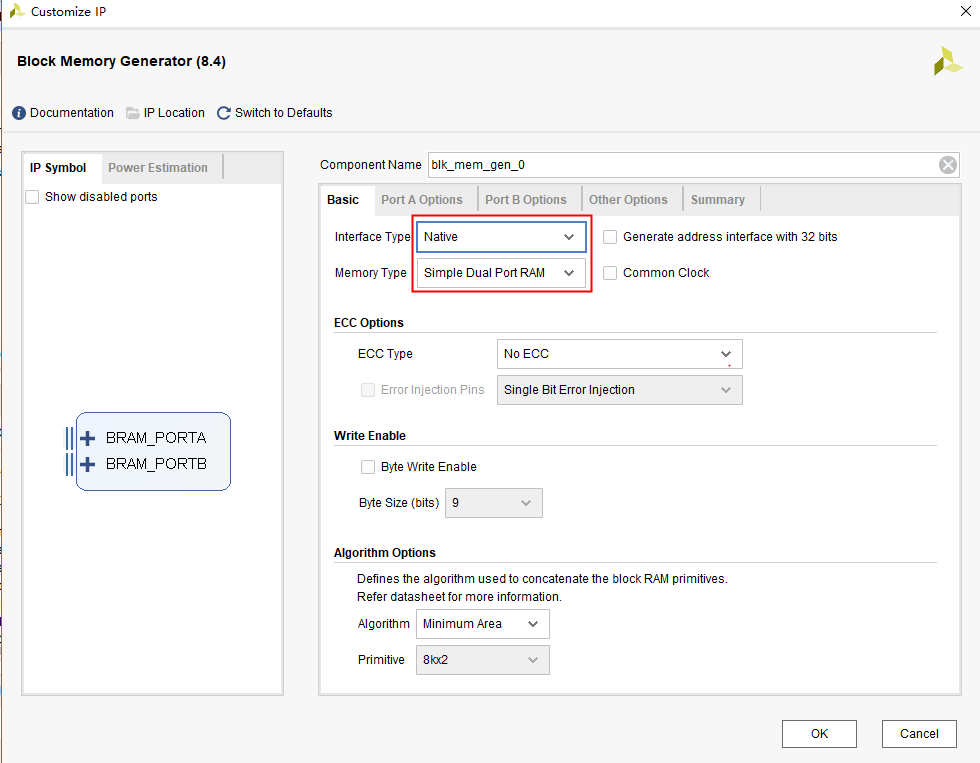
Task: Click the Switch to Defaults refresh icon
Action: (224, 113)
